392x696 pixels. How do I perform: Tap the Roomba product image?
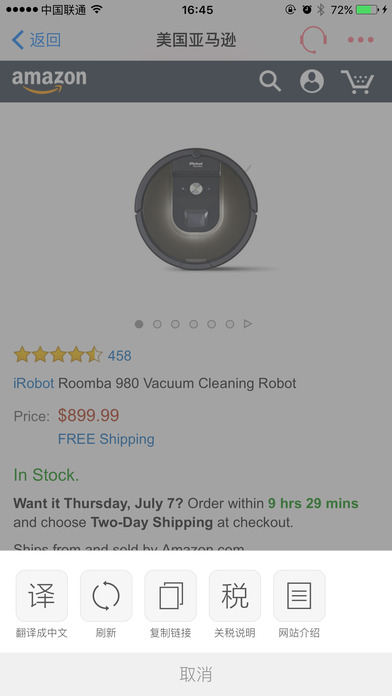tap(196, 209)
